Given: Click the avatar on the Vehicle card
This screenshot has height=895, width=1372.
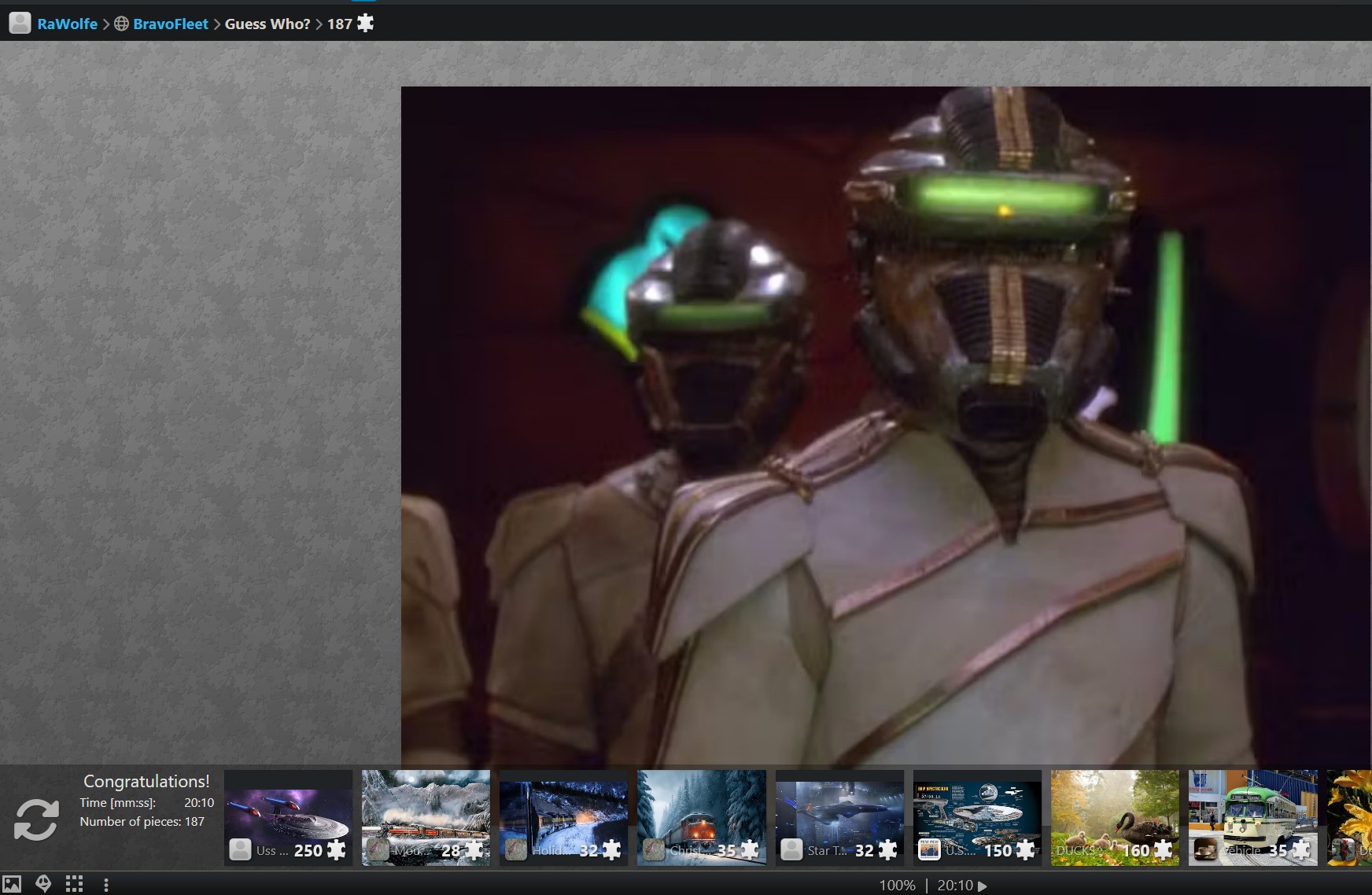Looking at the screenshot, I should click(1204, 849).
